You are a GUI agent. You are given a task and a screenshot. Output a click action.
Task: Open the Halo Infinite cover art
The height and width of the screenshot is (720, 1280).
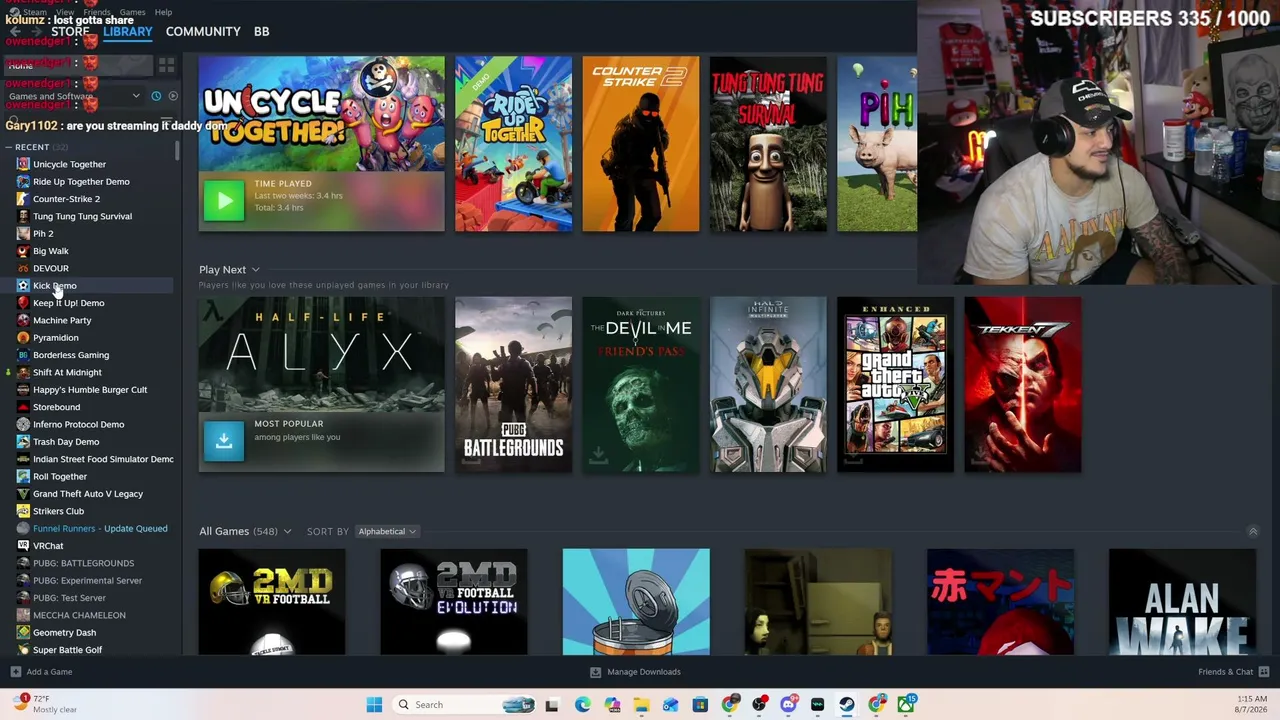coord(768,384)
